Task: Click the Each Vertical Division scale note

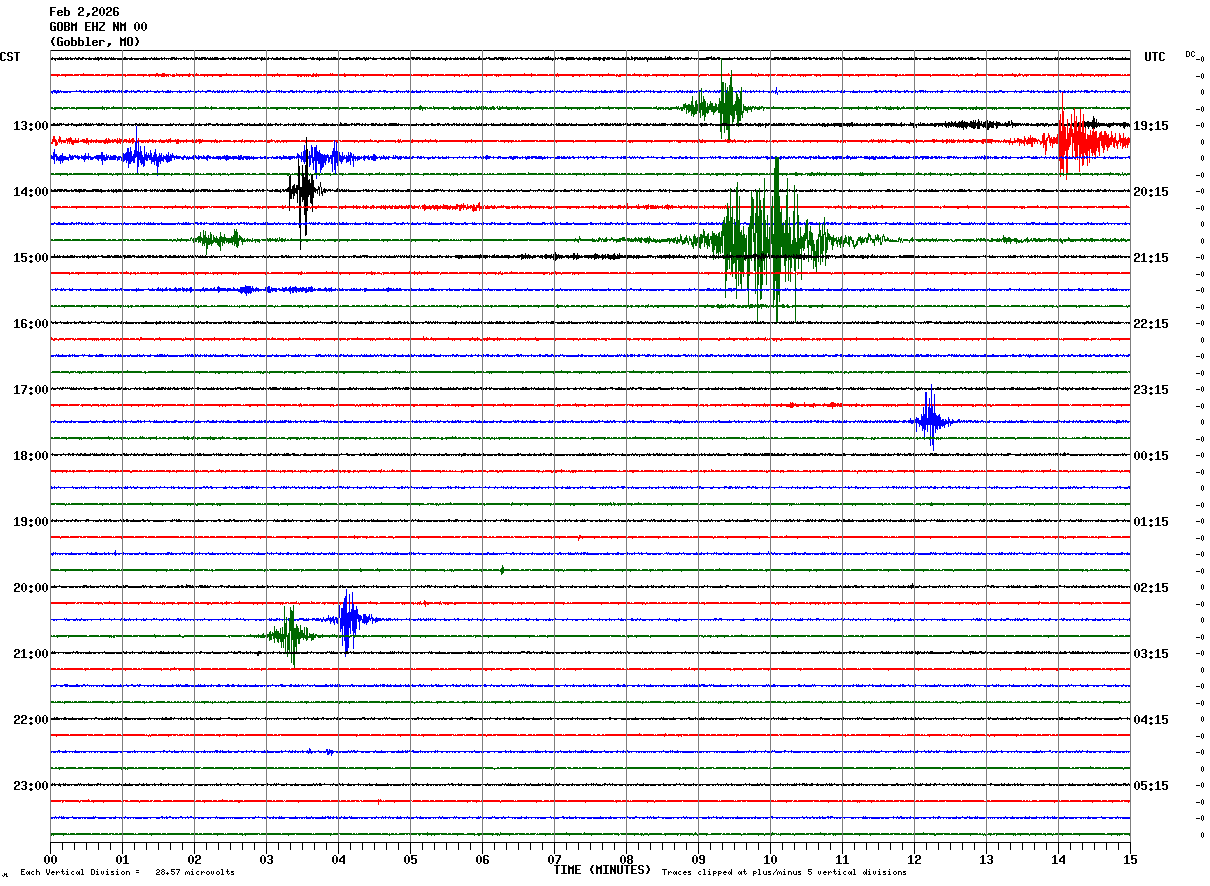Action: click(x=127, y=873)
